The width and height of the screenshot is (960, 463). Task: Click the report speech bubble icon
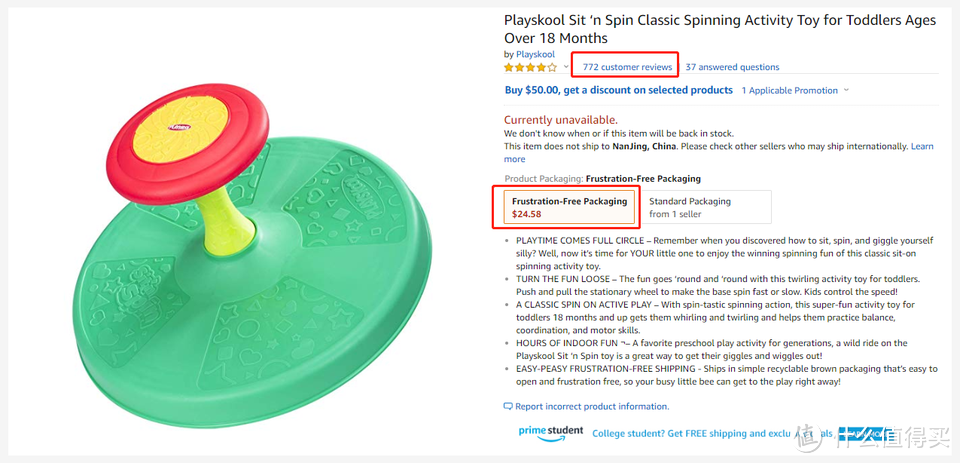click(508, 407)
